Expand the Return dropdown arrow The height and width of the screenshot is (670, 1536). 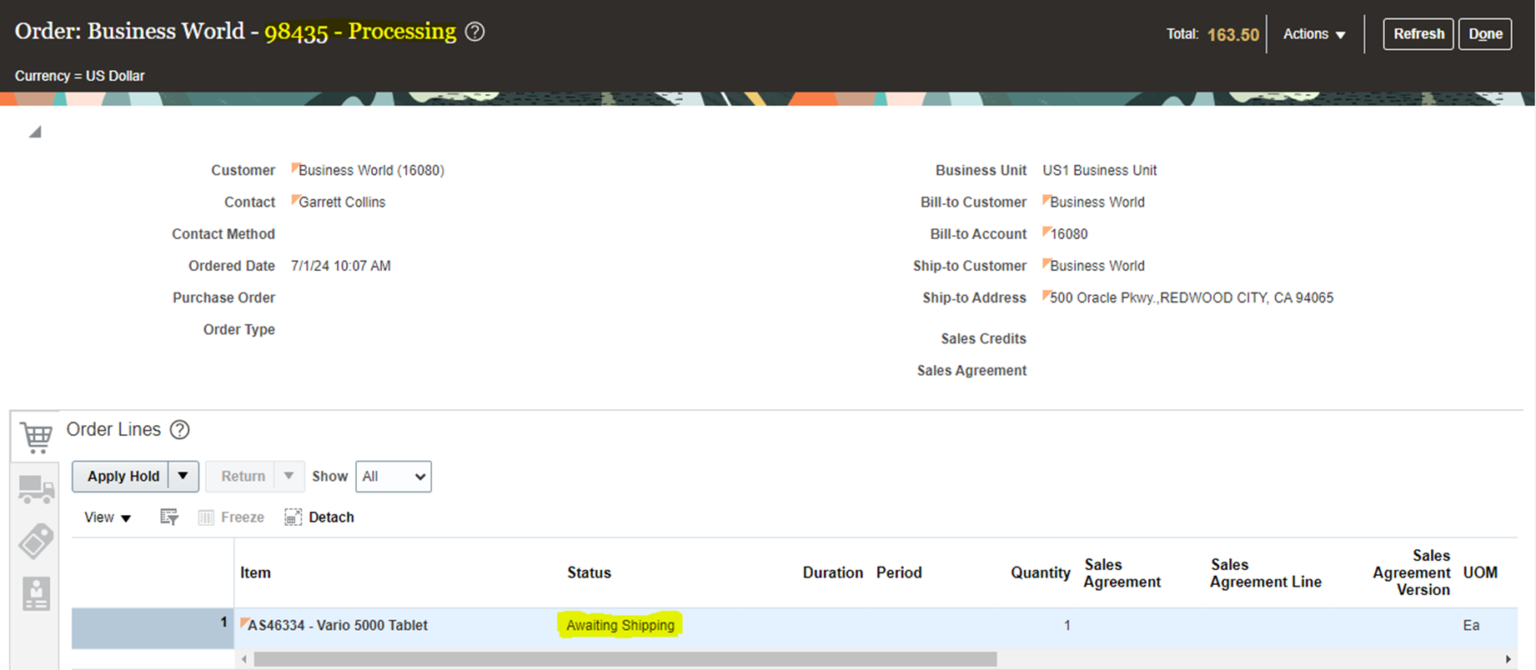289,476
